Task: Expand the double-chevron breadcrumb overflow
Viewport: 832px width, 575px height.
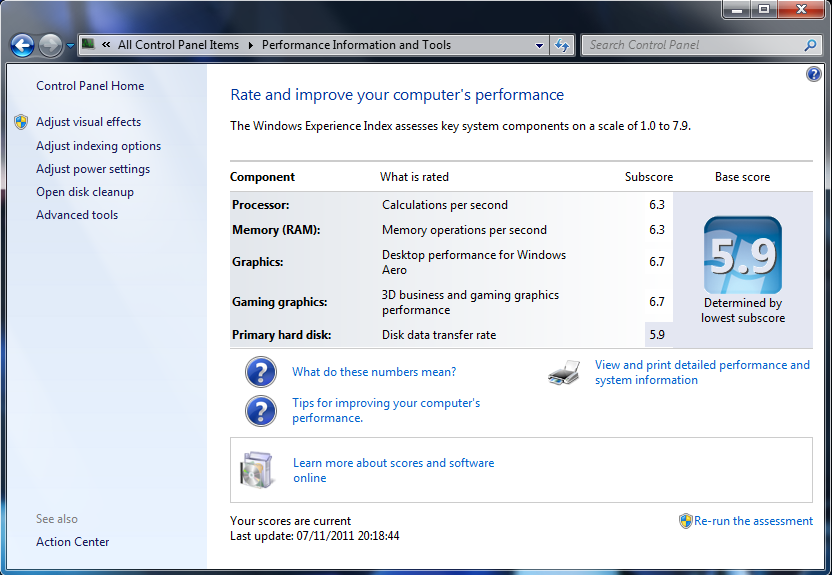Action: click(106, 45)
